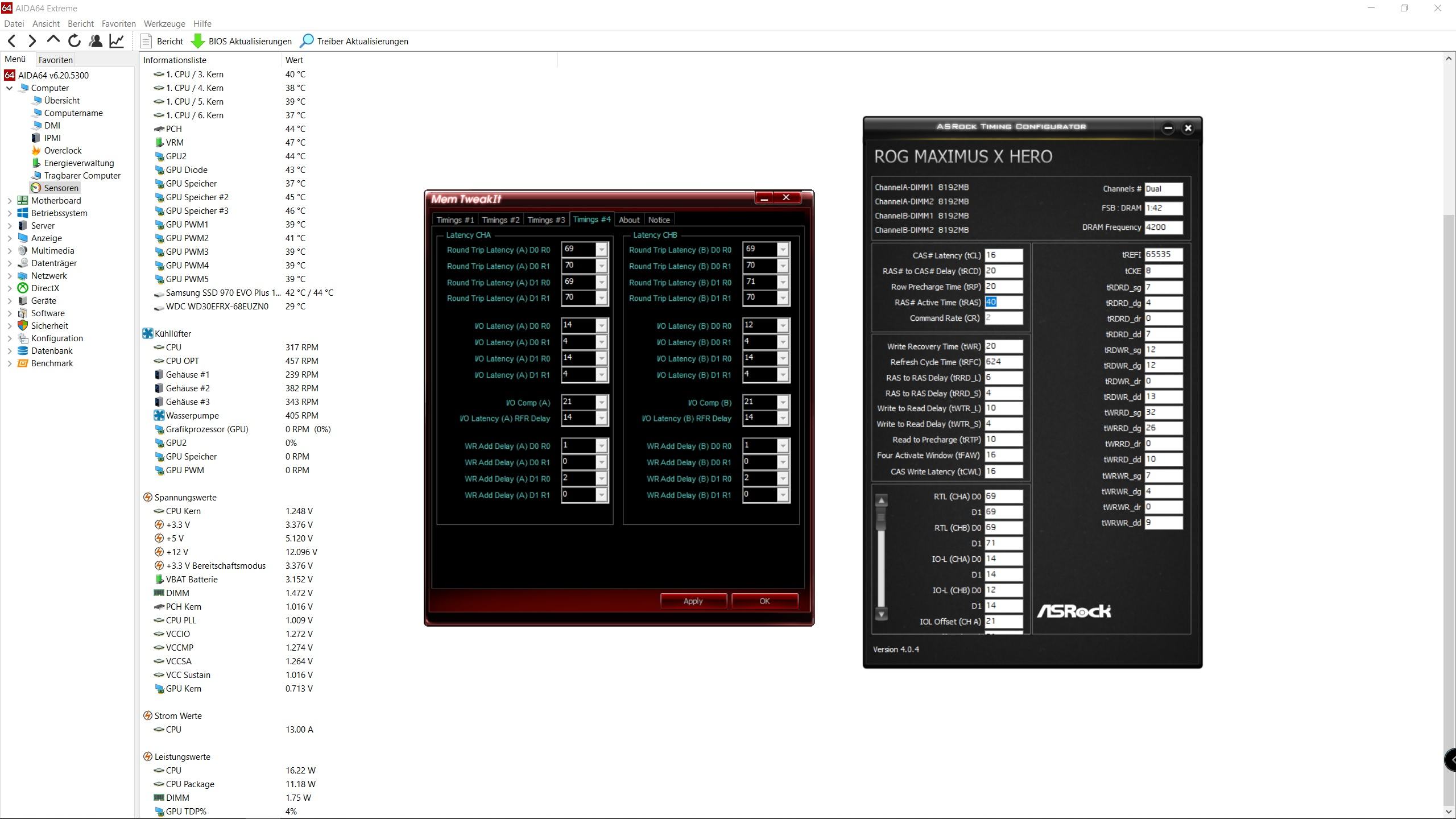Open the user profile icon in toolbar

(x=96, y=41)
